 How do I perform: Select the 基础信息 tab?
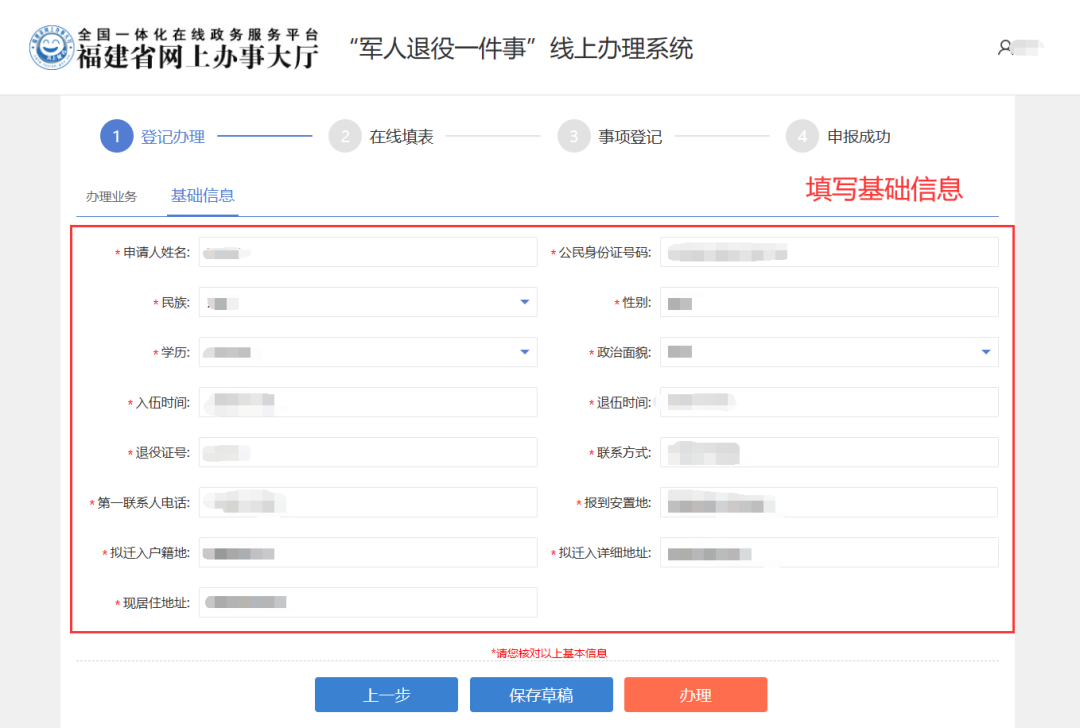[x=202, y=196]
